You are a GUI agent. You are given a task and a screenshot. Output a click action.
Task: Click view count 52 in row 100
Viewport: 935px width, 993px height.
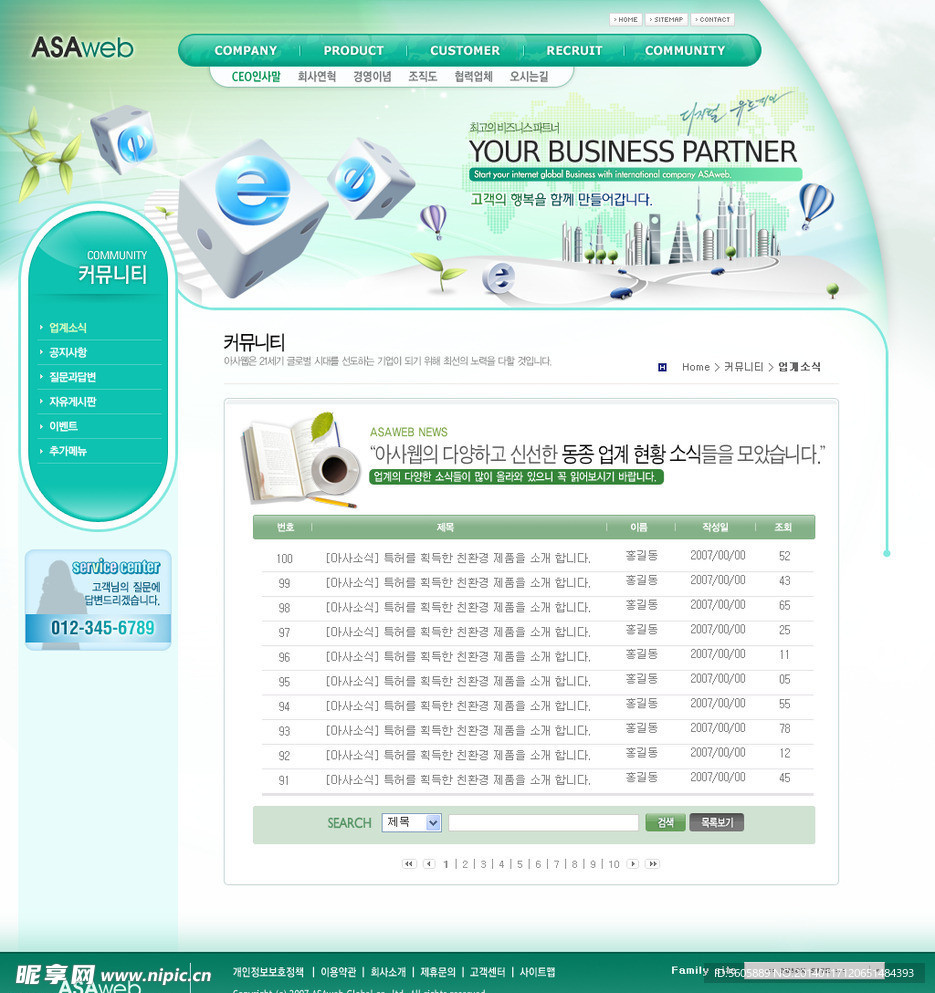[x=785, y=556]
